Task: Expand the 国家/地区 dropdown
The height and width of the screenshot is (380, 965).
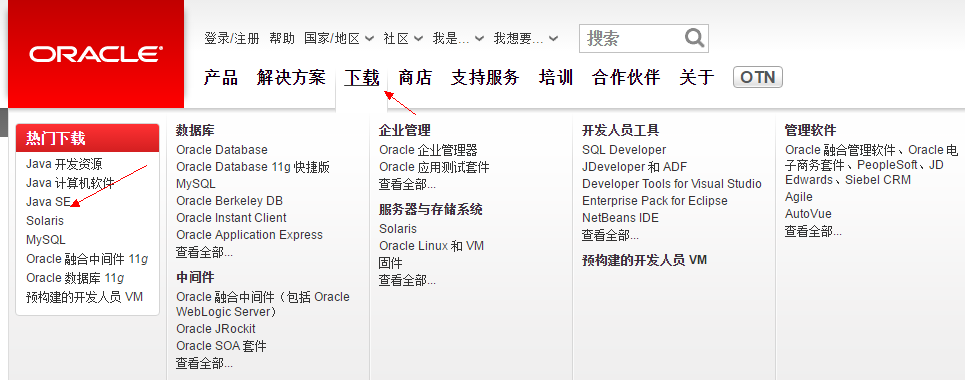Action: click(339, 38)
